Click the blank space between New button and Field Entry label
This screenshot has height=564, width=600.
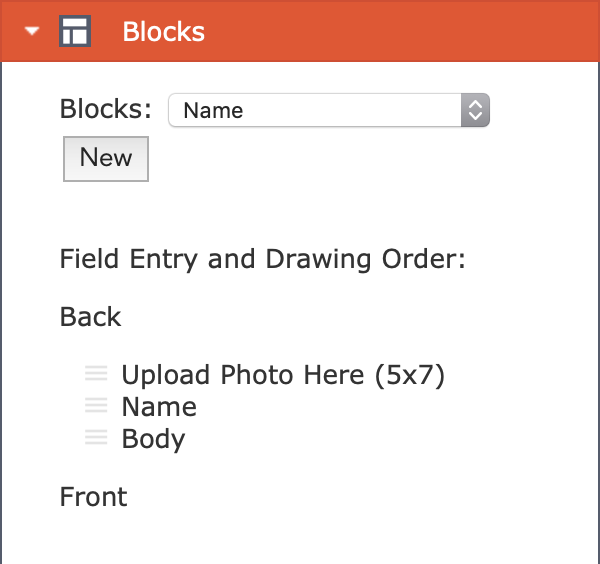[x=300, y=214]
